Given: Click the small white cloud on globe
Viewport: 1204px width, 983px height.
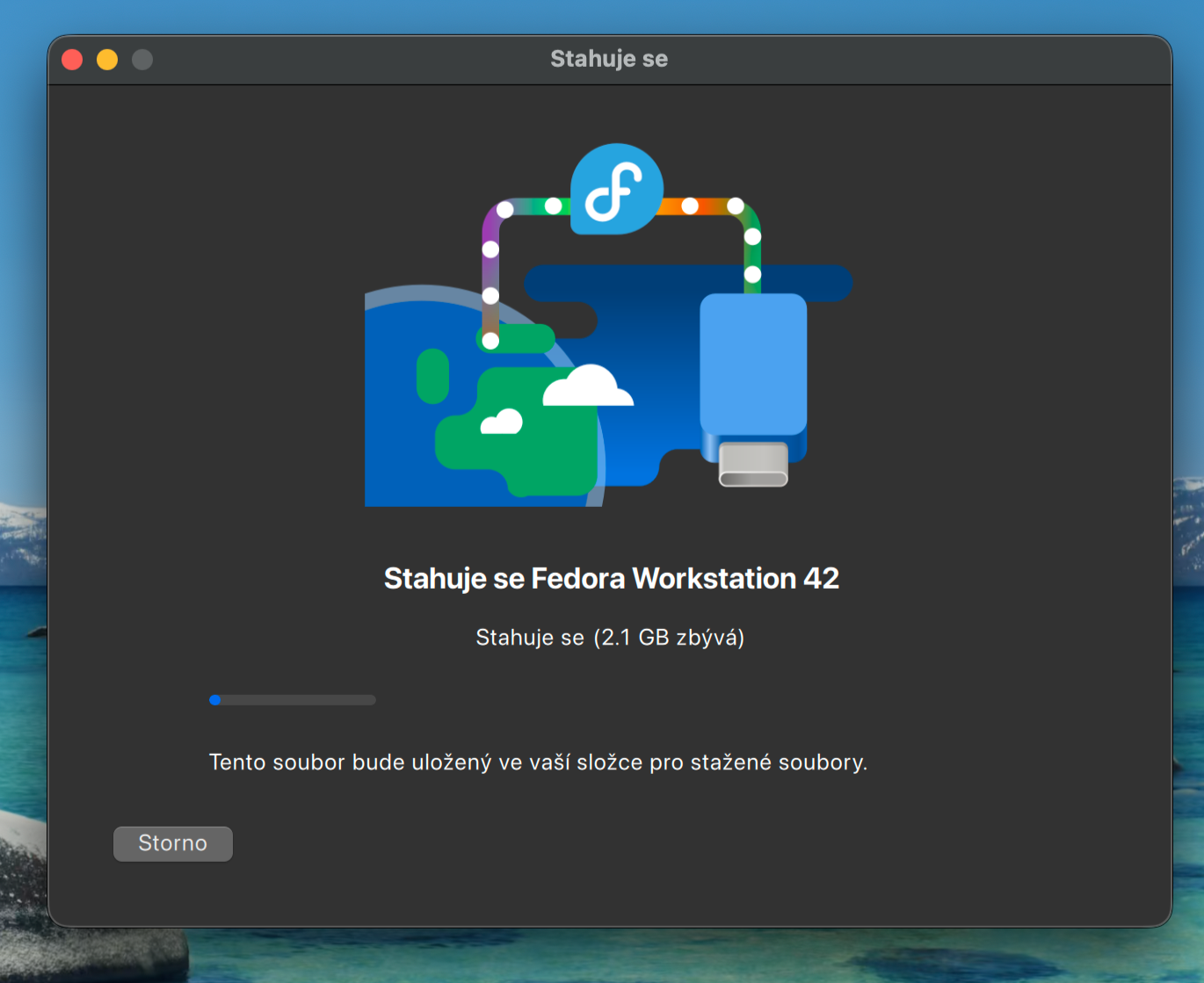Looking at the screenshot, I should (502, 423).
